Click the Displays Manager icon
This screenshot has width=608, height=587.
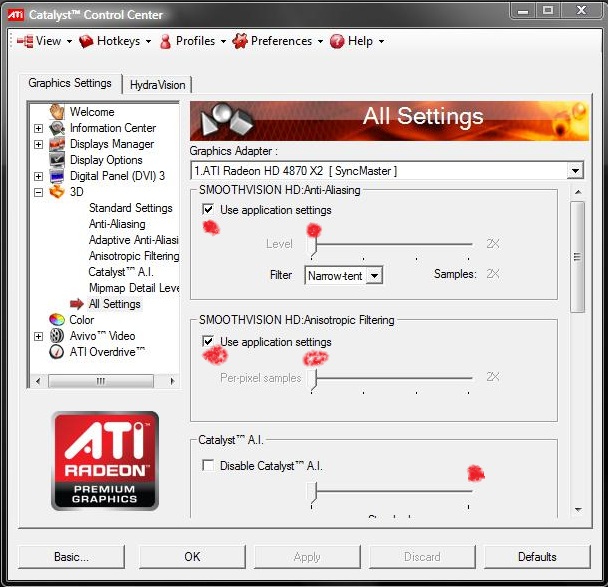click(x=57, y=144)
